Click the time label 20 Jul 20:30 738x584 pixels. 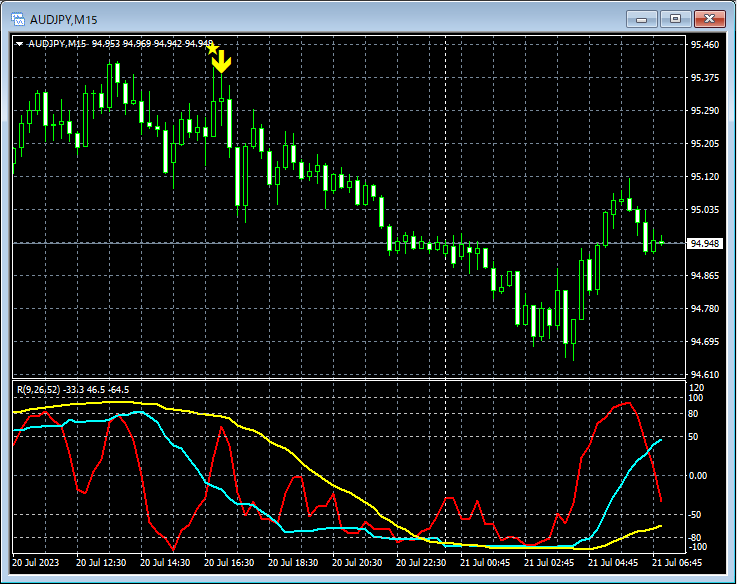pyautogui.click(x=357, y=563)
